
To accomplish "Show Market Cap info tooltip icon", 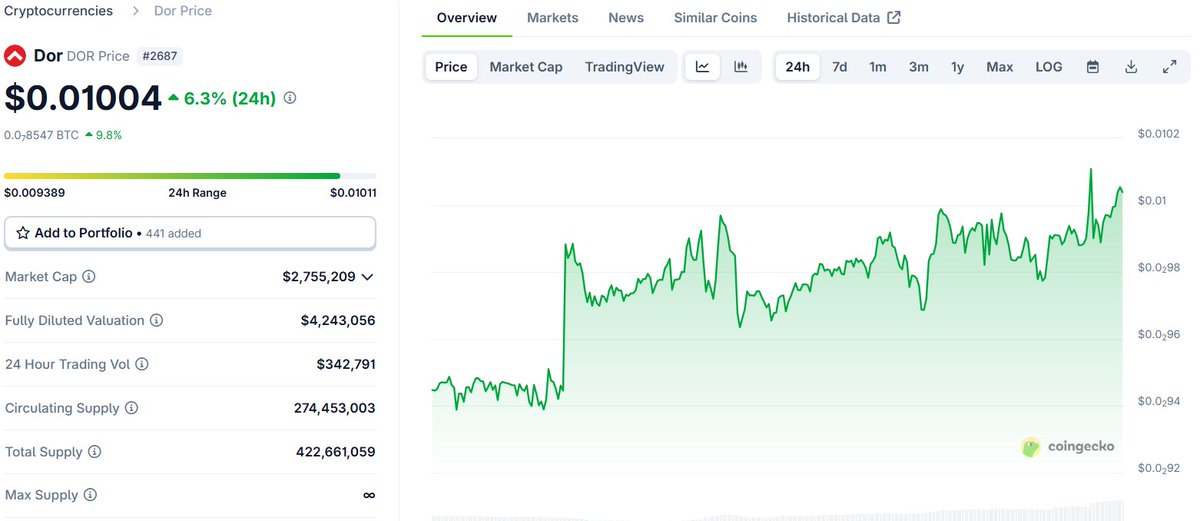I will coord(89,277).
